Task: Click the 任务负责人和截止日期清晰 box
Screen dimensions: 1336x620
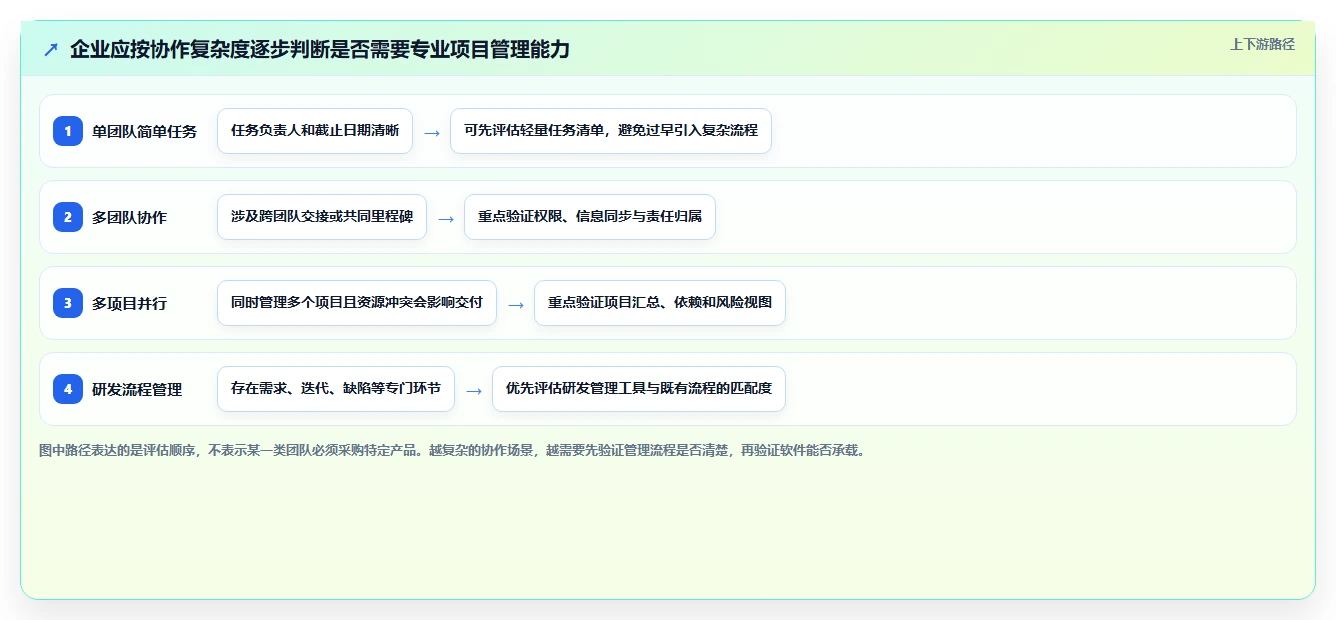Action: (x=315, y=131)
